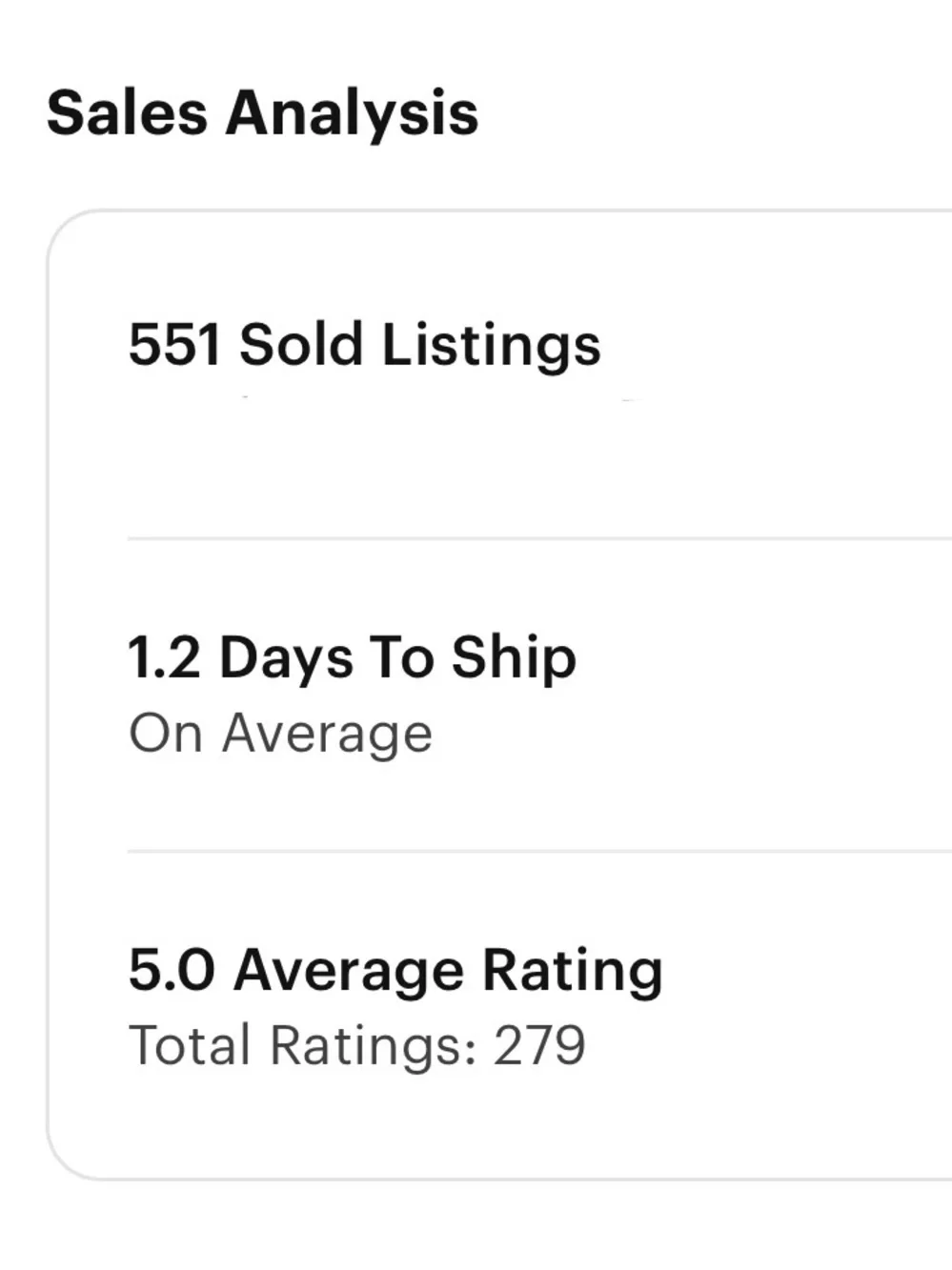The width and height of the screenshot is (952, 1270).
Task: Click the word Analysis in title
Action: coord(352,114)
